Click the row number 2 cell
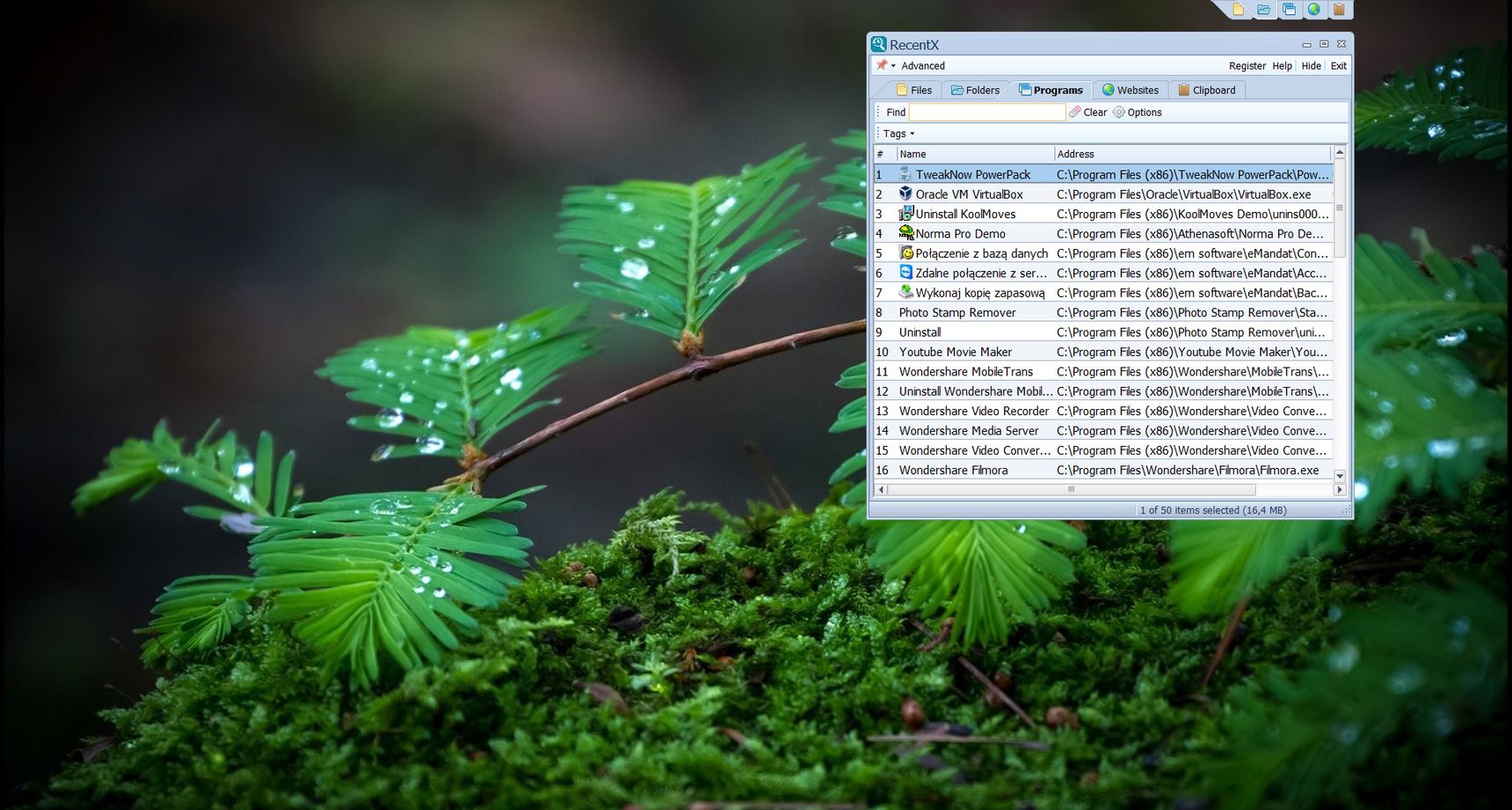This screenshot has width=1512, height=810. click(x=884, y=194)
